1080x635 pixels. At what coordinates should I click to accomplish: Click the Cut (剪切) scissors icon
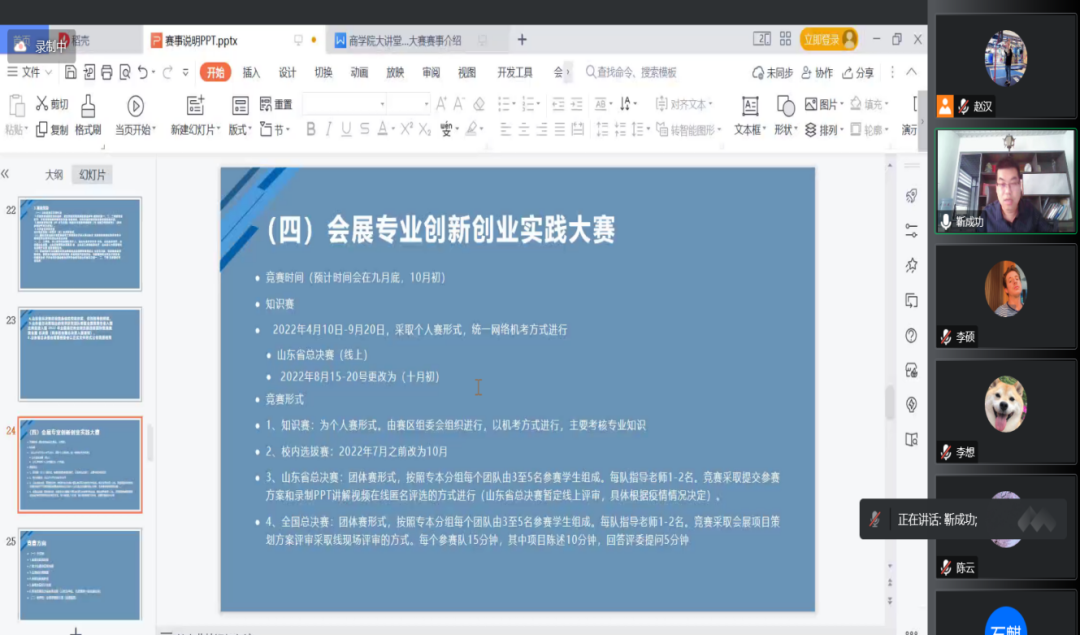click(42, 104)
